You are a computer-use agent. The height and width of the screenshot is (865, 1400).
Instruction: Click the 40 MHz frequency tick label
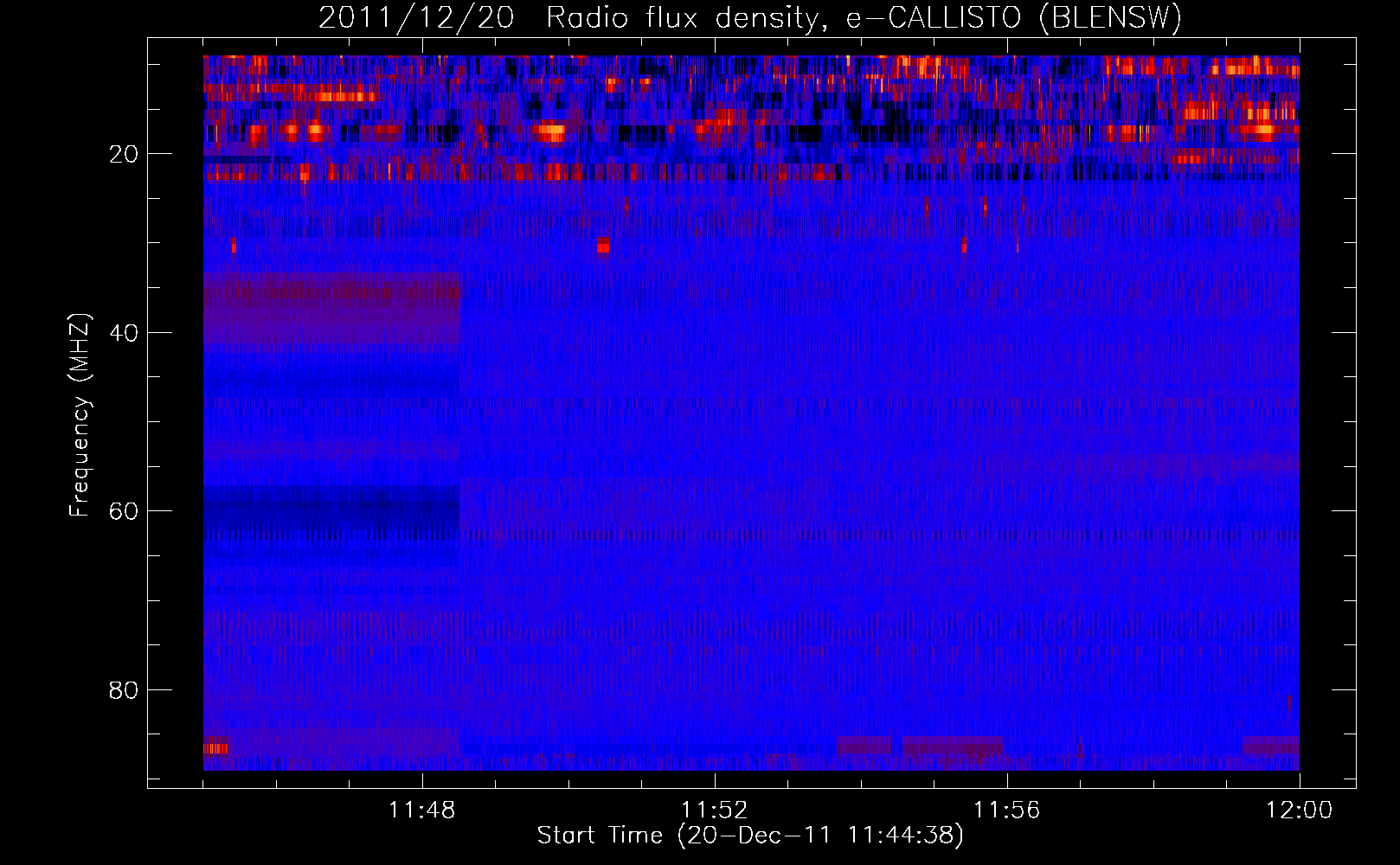(125, 333)
